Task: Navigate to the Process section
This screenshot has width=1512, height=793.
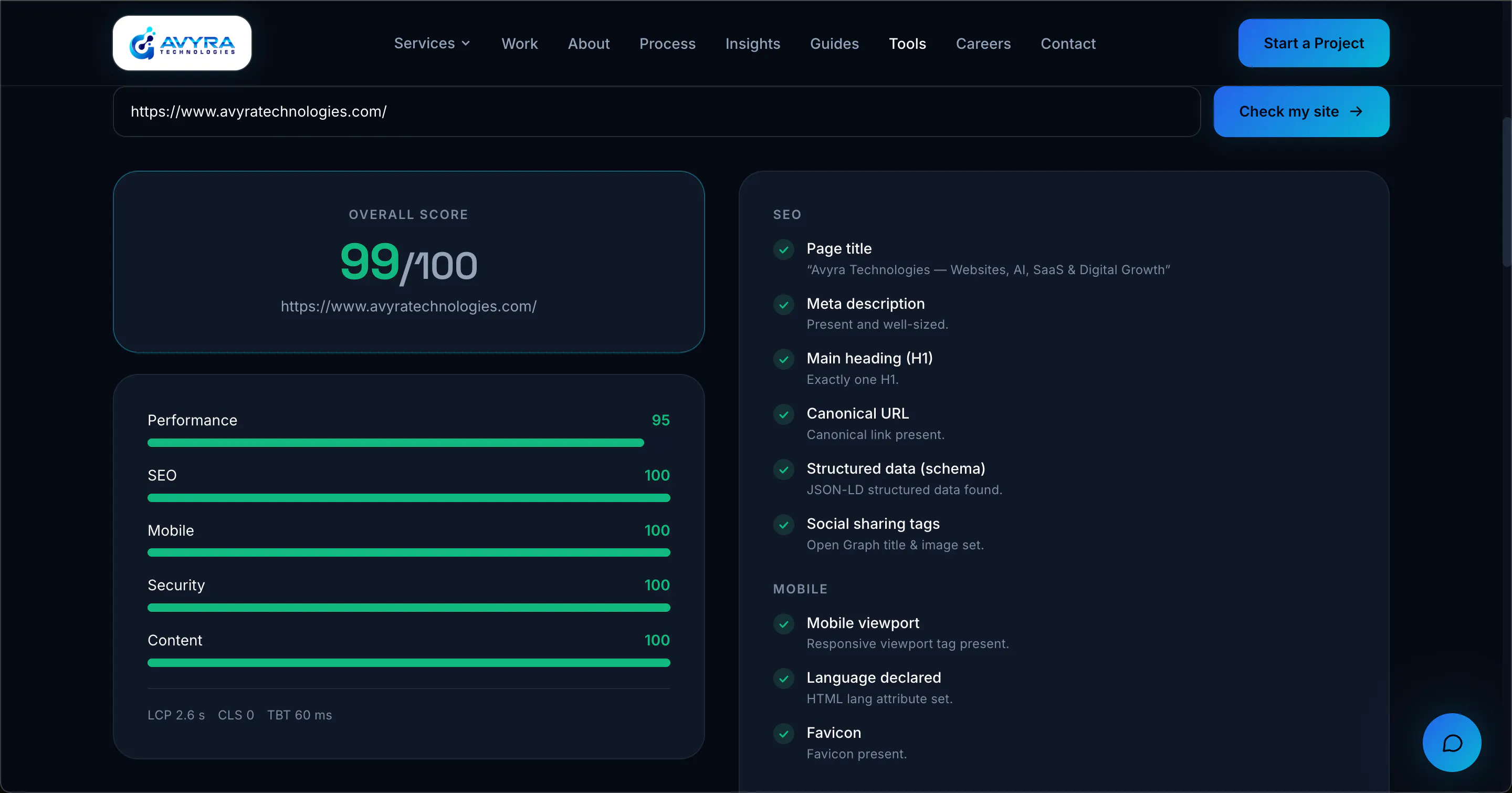Action: [667, 44]
